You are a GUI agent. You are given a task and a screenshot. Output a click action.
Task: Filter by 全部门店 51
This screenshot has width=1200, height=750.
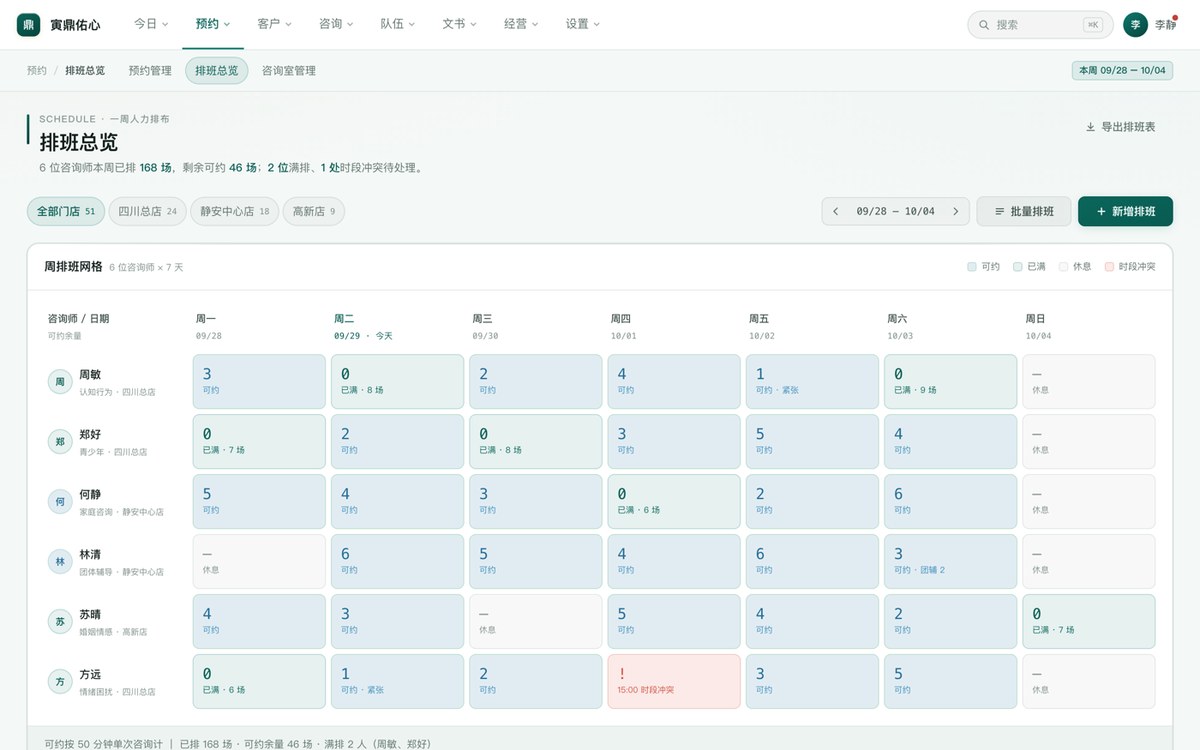point(66,211)
